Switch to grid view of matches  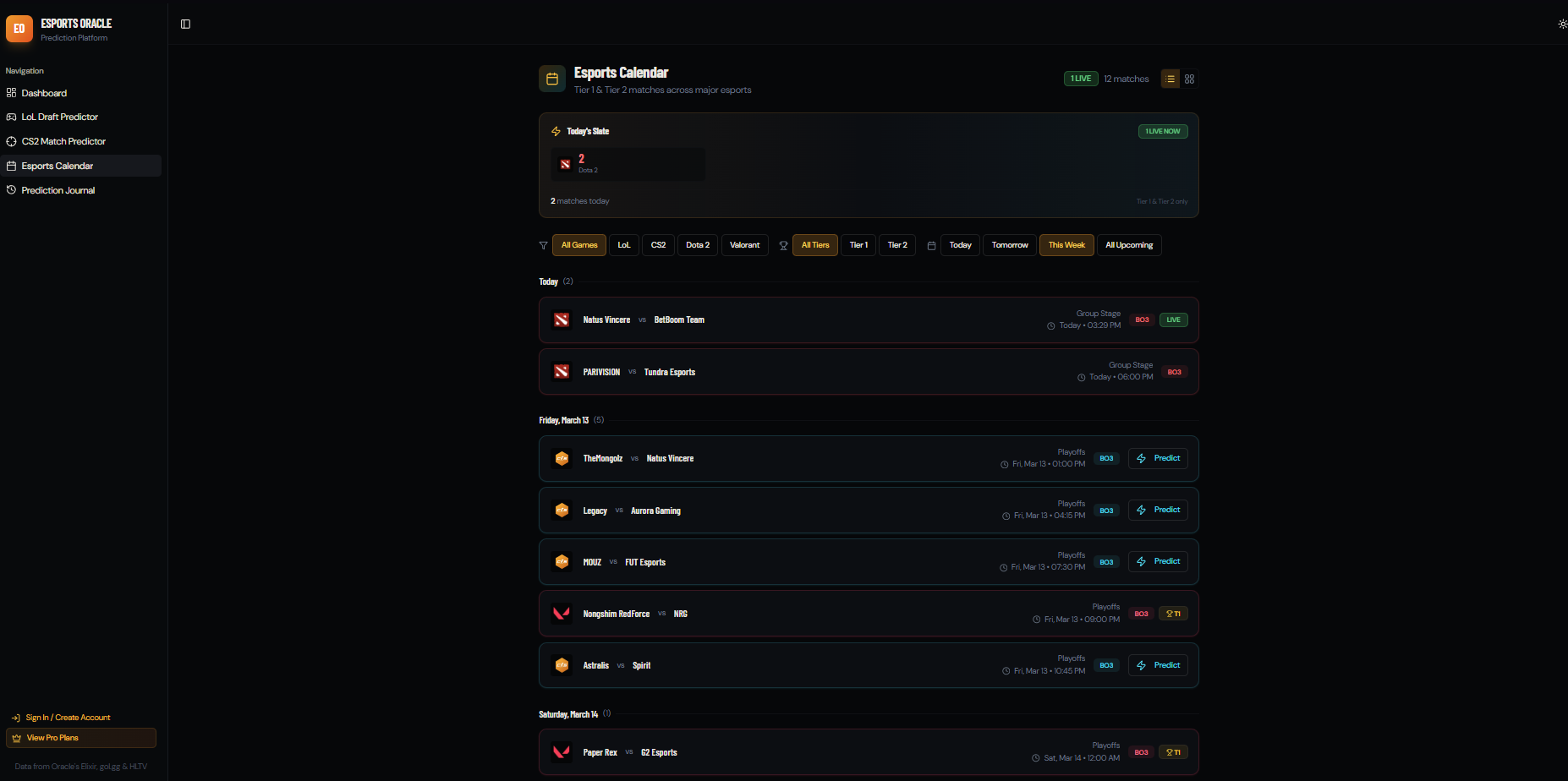pos(1189,78)
